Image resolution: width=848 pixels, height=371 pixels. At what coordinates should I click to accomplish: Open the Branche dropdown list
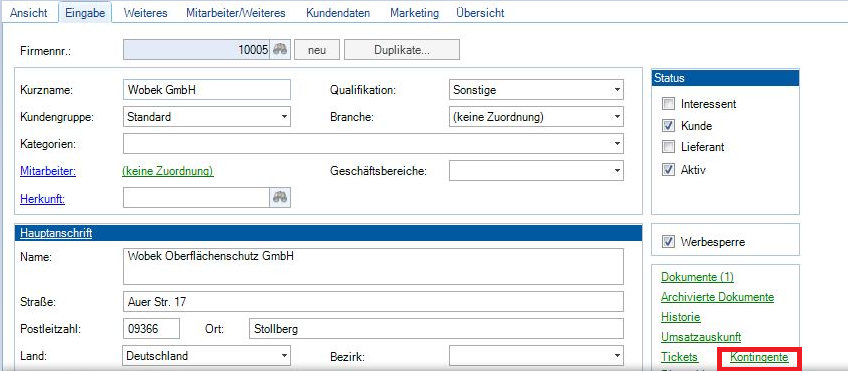[536, 116]
